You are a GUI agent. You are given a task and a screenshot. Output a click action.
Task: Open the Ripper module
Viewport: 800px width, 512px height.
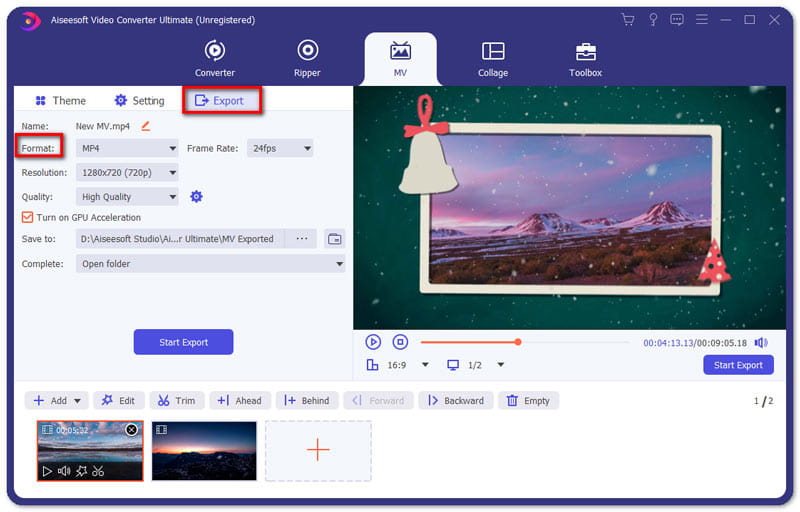[307, 59]
